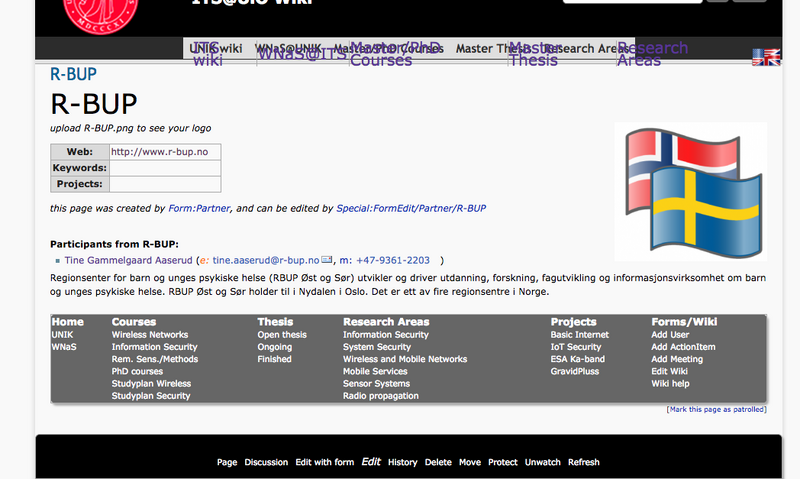
Task: Open the UNIK wiki menu item
Action: coord(216,48)
